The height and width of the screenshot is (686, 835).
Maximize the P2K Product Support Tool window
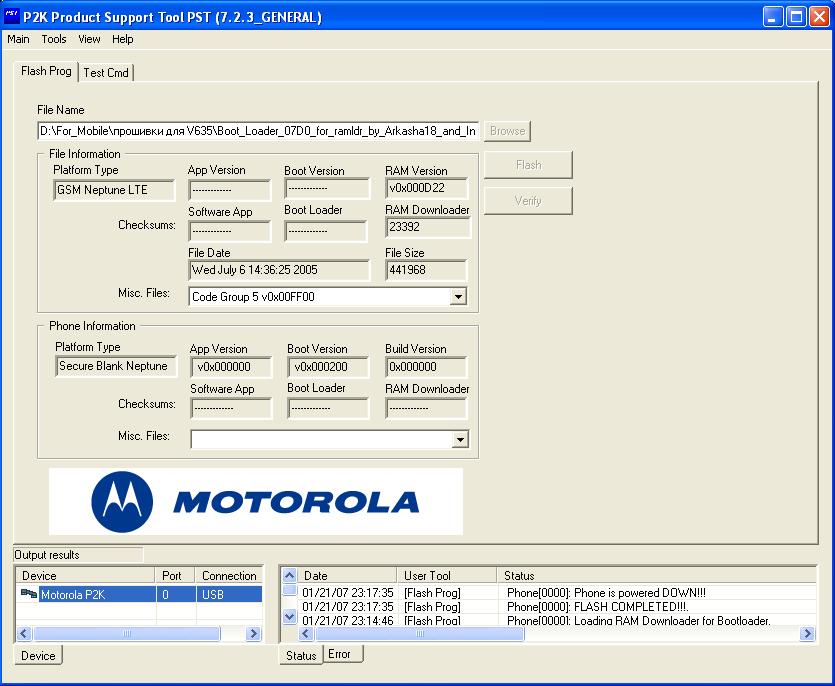click(797, 17)
